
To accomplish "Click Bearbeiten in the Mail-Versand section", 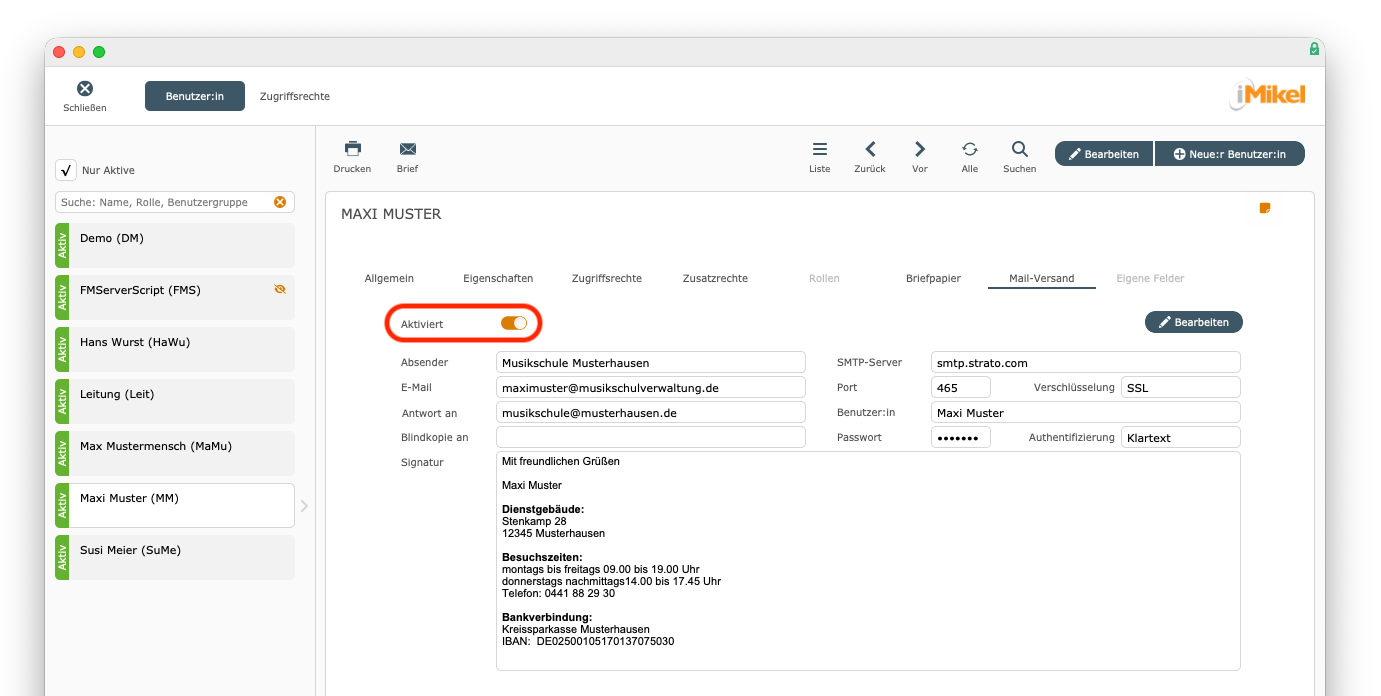I will coord(1194,322).
